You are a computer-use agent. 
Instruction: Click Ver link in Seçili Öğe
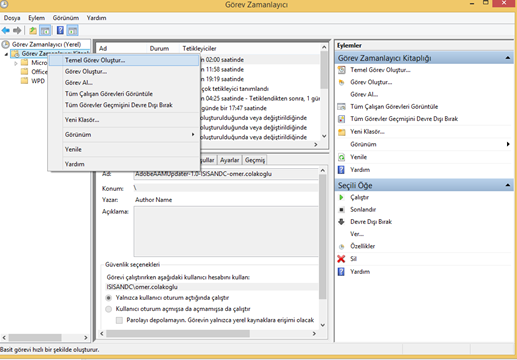[x=357, y=234]
